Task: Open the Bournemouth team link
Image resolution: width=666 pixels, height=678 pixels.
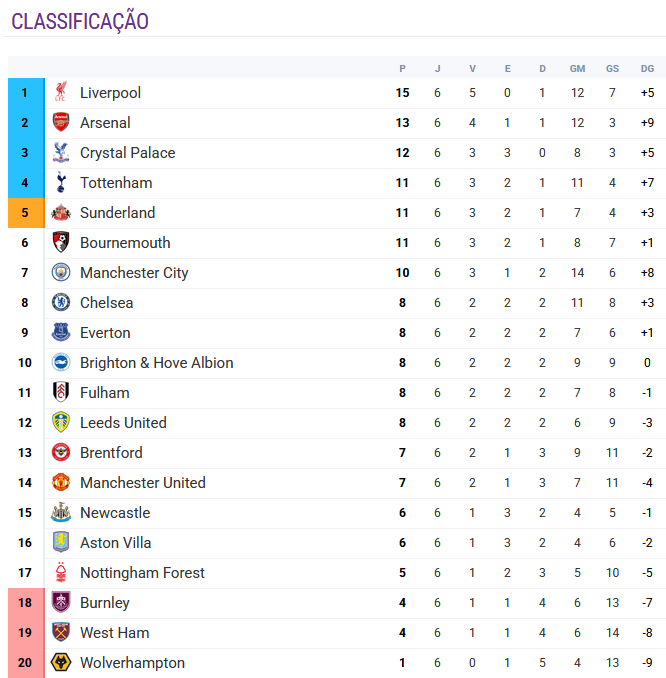Action: click(125, 243)
